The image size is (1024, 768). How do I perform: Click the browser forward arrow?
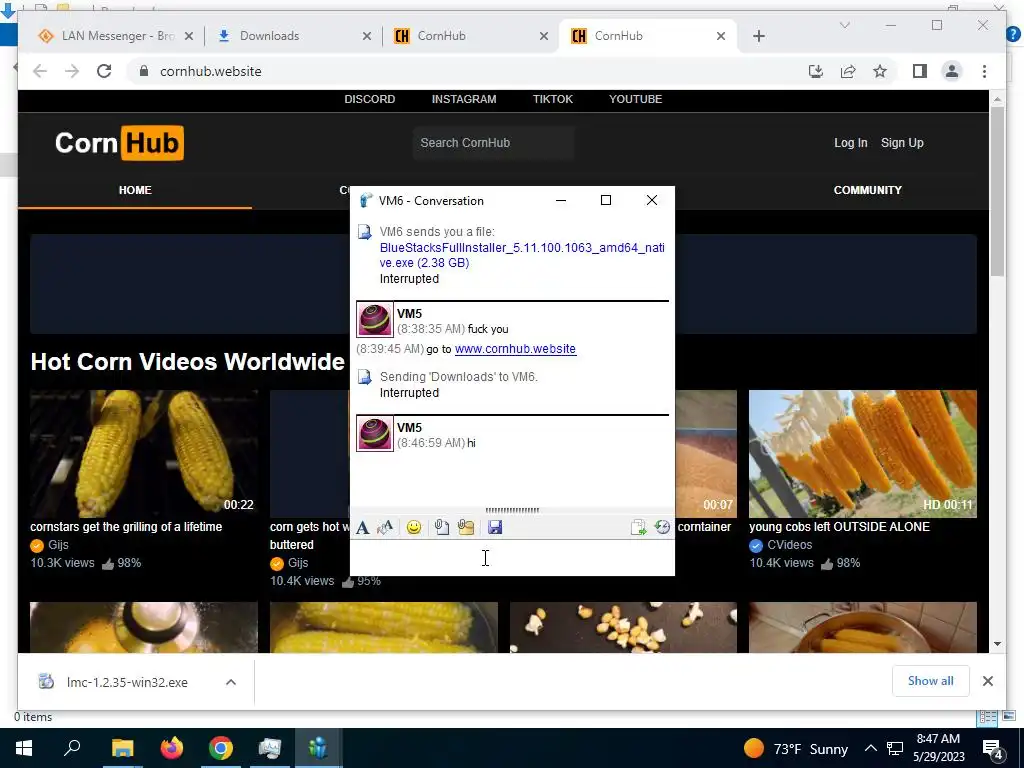72,71
